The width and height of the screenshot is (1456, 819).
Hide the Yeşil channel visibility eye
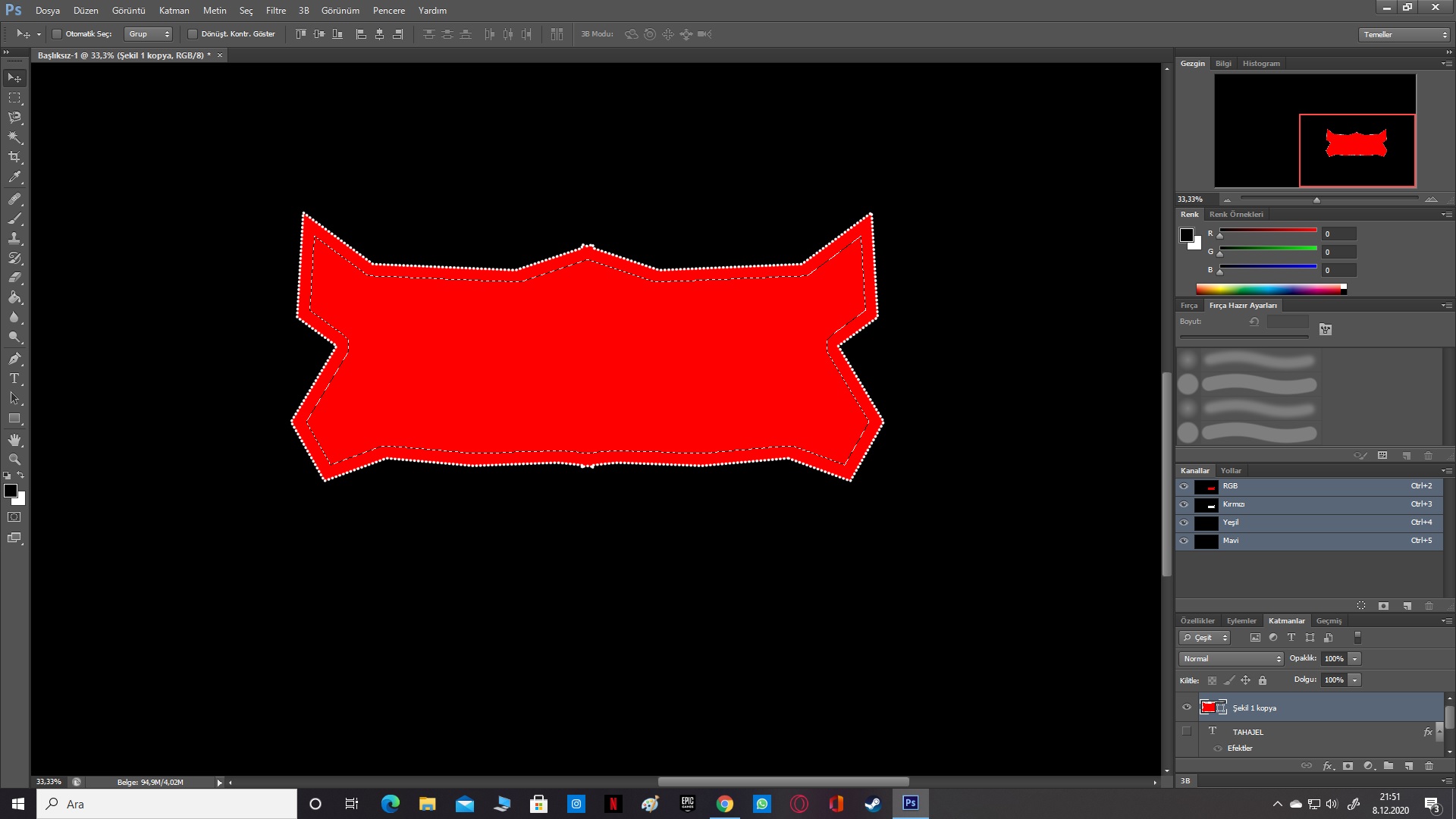pos(1184,522)
